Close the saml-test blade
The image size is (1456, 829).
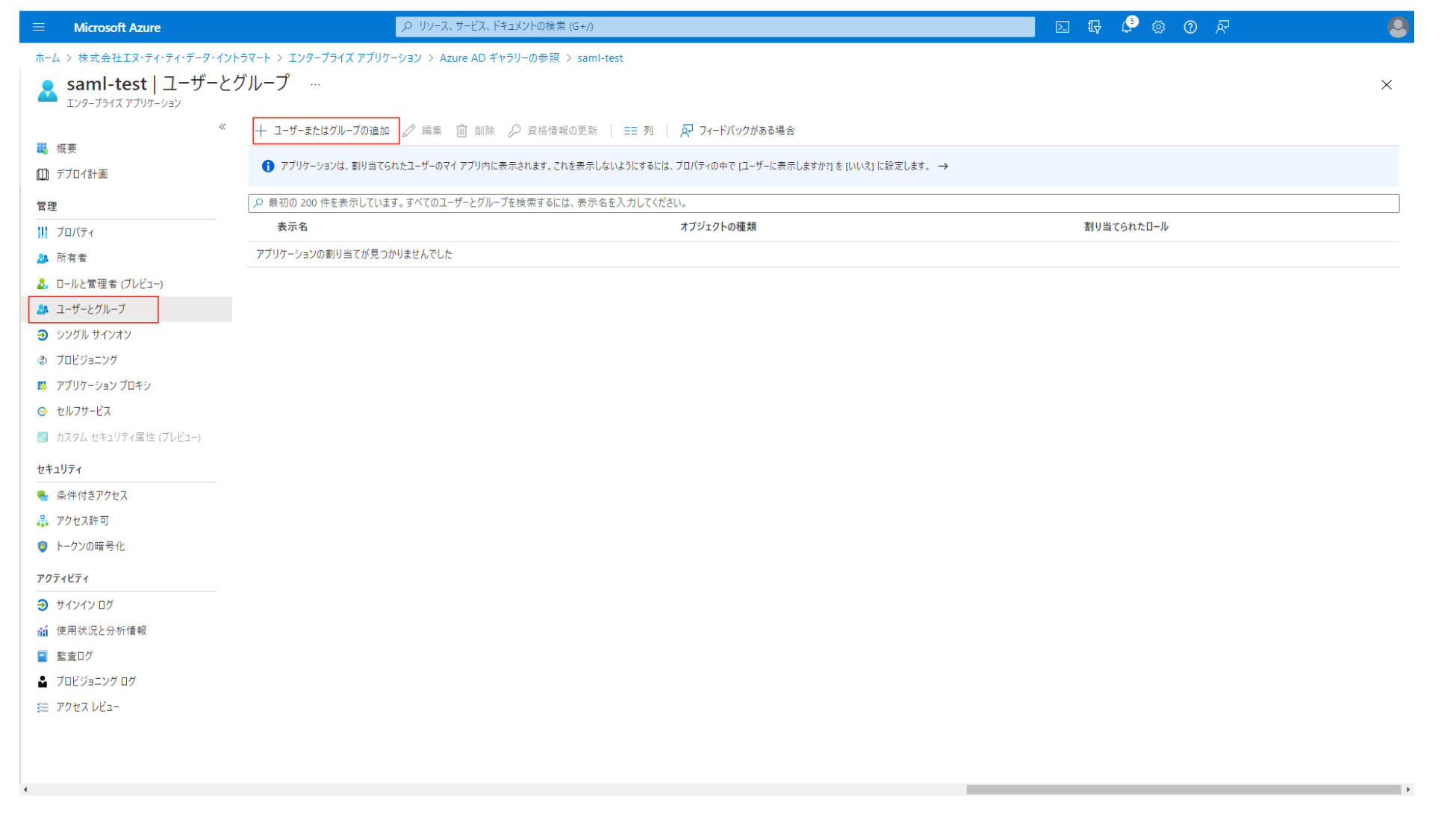[1387, 84]
